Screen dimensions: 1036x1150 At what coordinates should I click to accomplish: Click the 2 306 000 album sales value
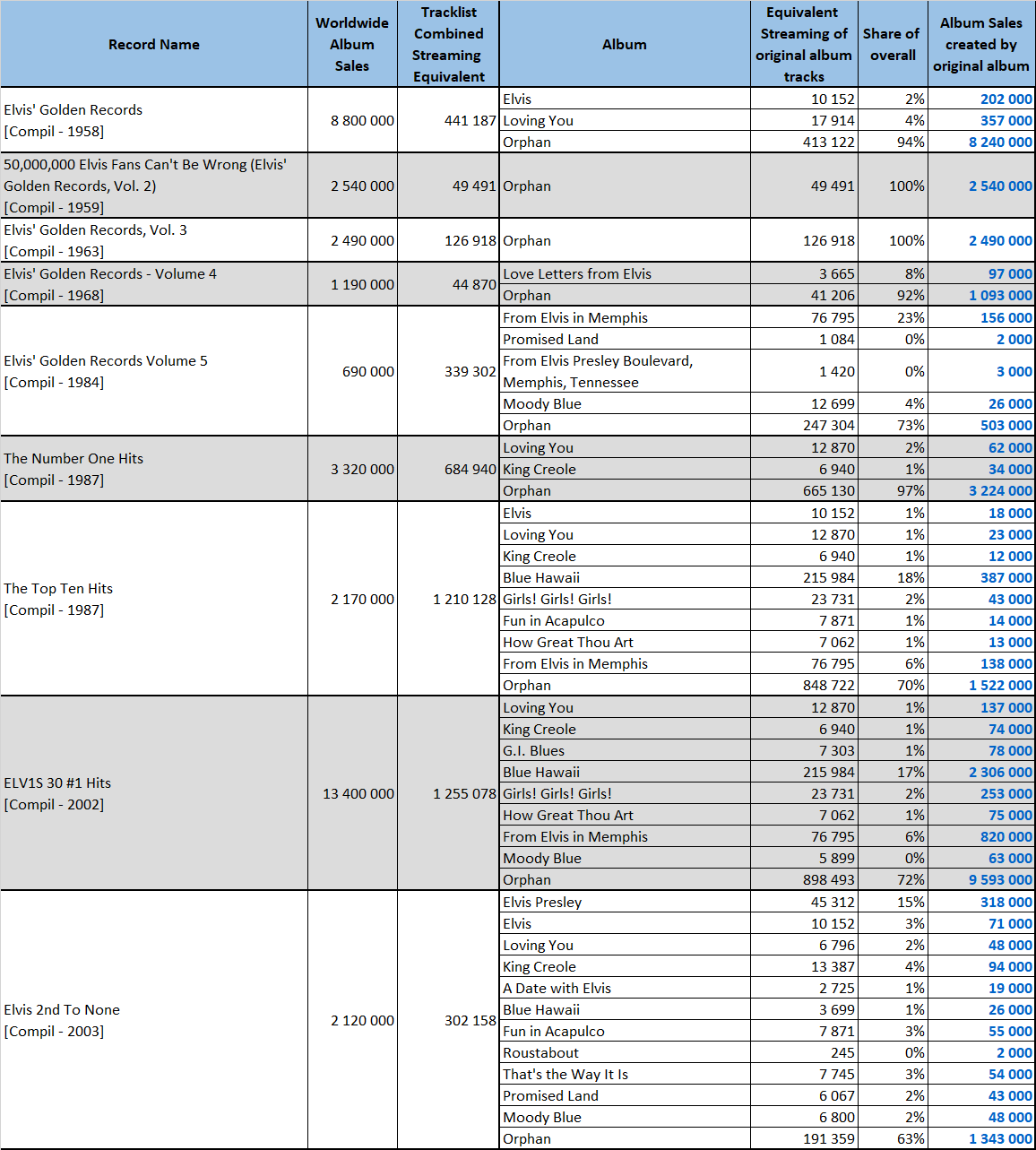click(981, 772)
